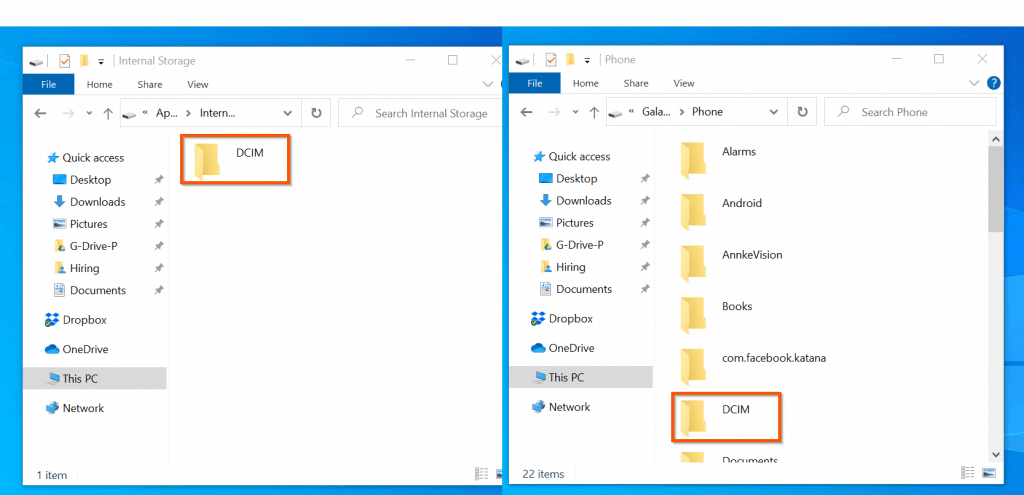Select Network in Phone window sidebar

coord(561,407)
